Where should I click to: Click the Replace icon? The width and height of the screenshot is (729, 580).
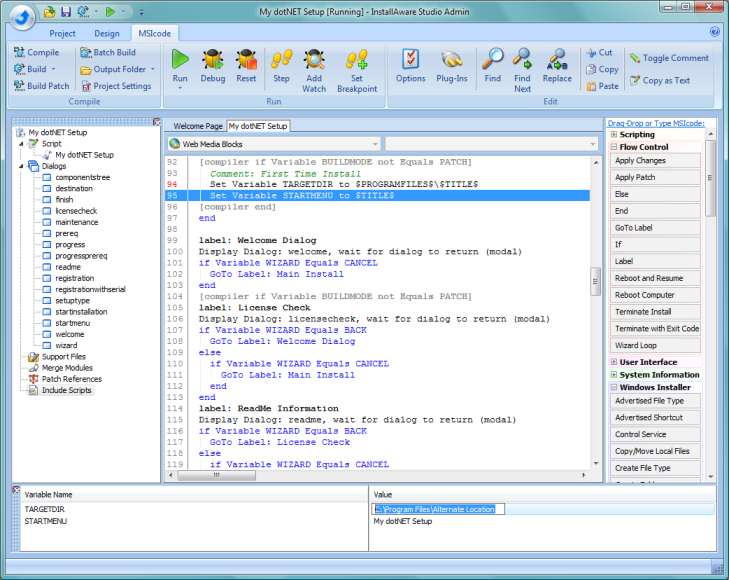click(x=557, y=59)
